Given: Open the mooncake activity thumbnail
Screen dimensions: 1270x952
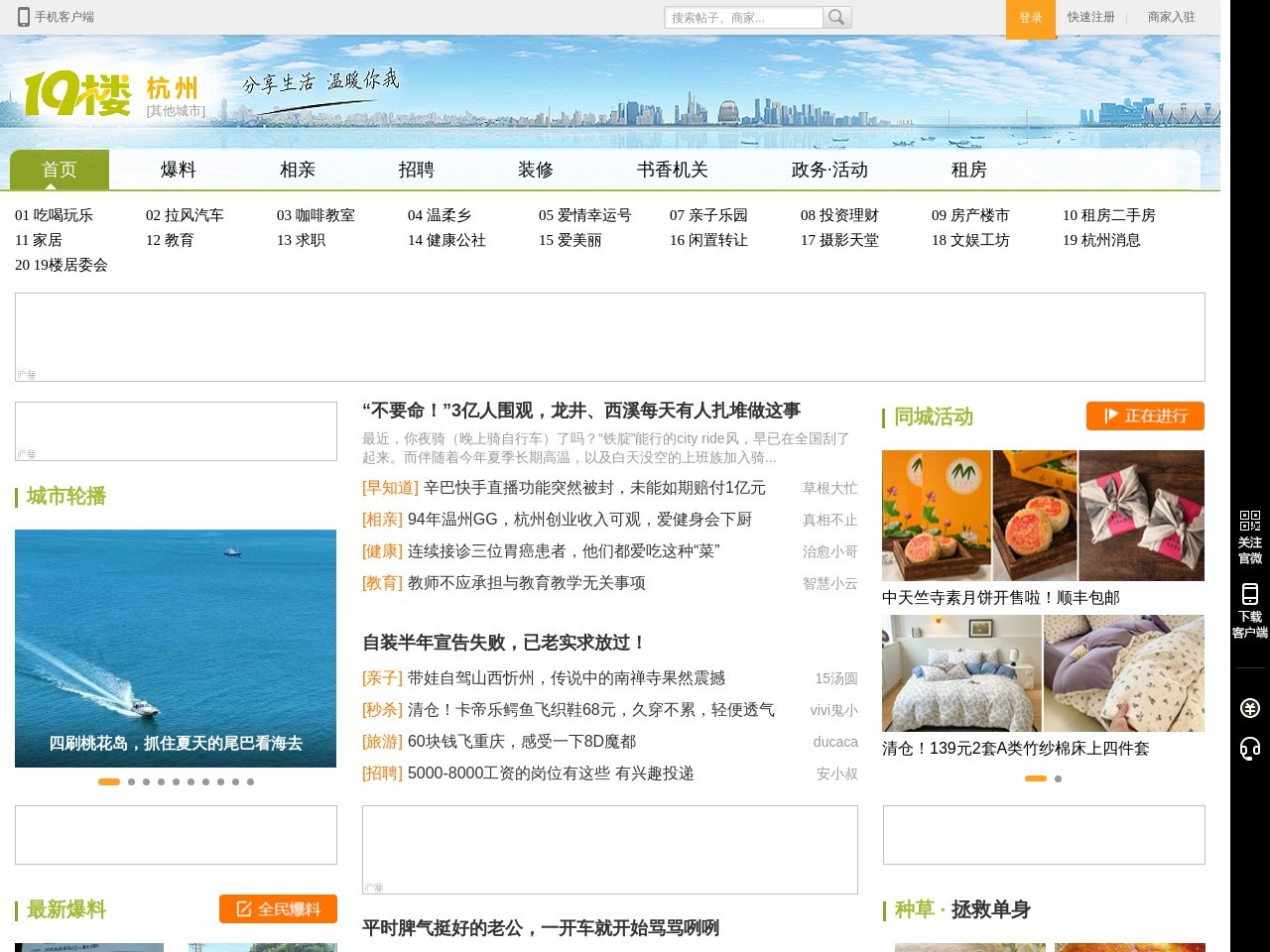Looking at the screenshot, I should 1042,516.
